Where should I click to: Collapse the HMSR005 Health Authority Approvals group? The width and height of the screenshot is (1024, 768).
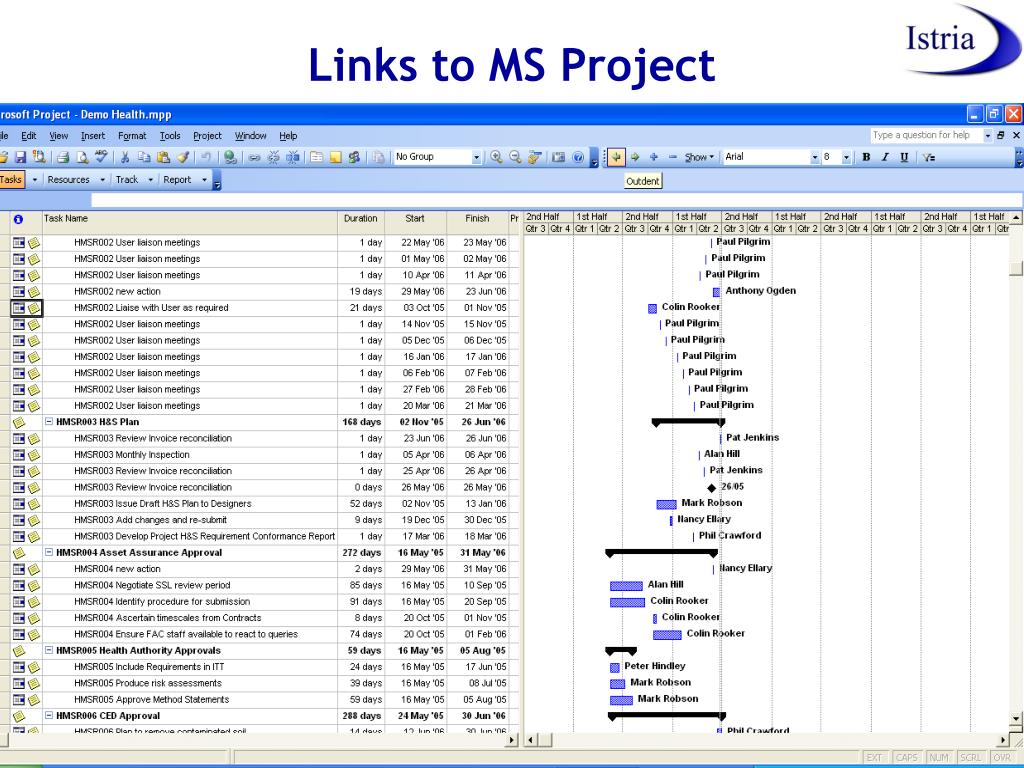[x=48, y=650]
